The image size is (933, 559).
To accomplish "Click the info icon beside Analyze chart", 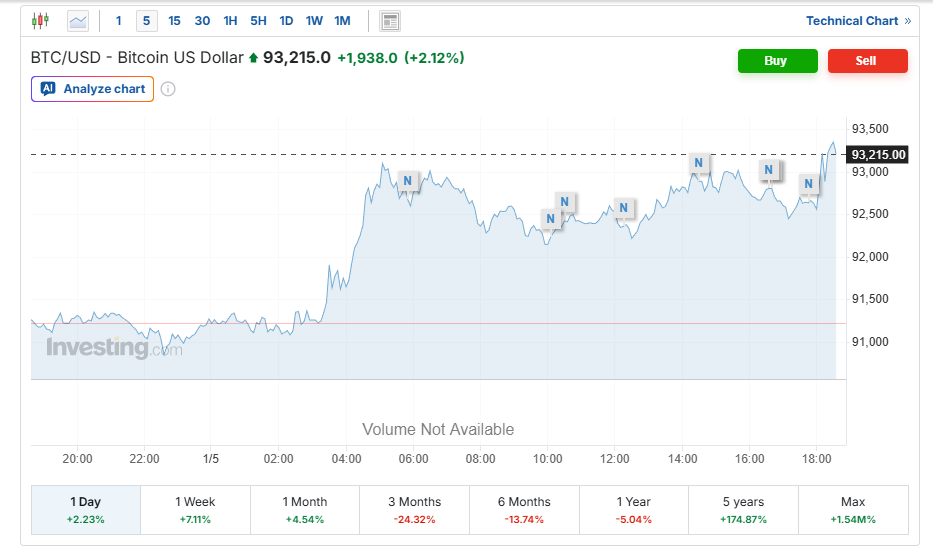I will 168,89.
